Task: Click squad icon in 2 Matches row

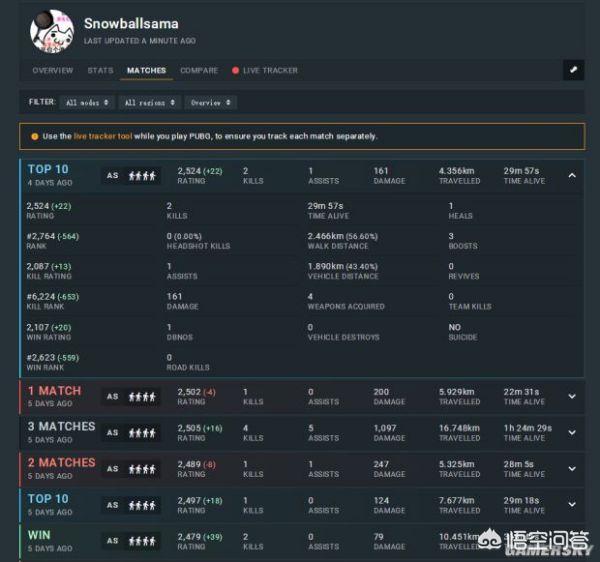Action: [x=142, y=469]
